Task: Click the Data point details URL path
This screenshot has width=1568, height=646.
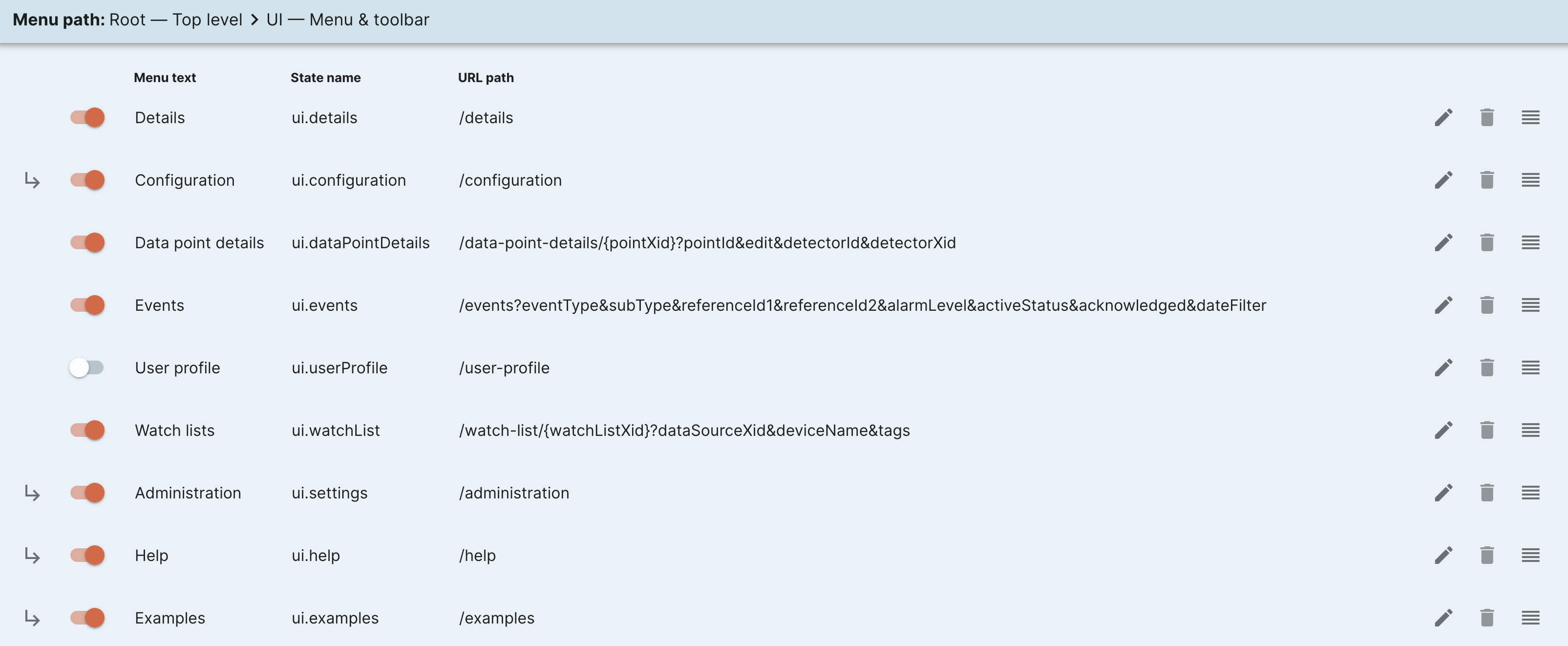Action: click(x=707, y=243)
